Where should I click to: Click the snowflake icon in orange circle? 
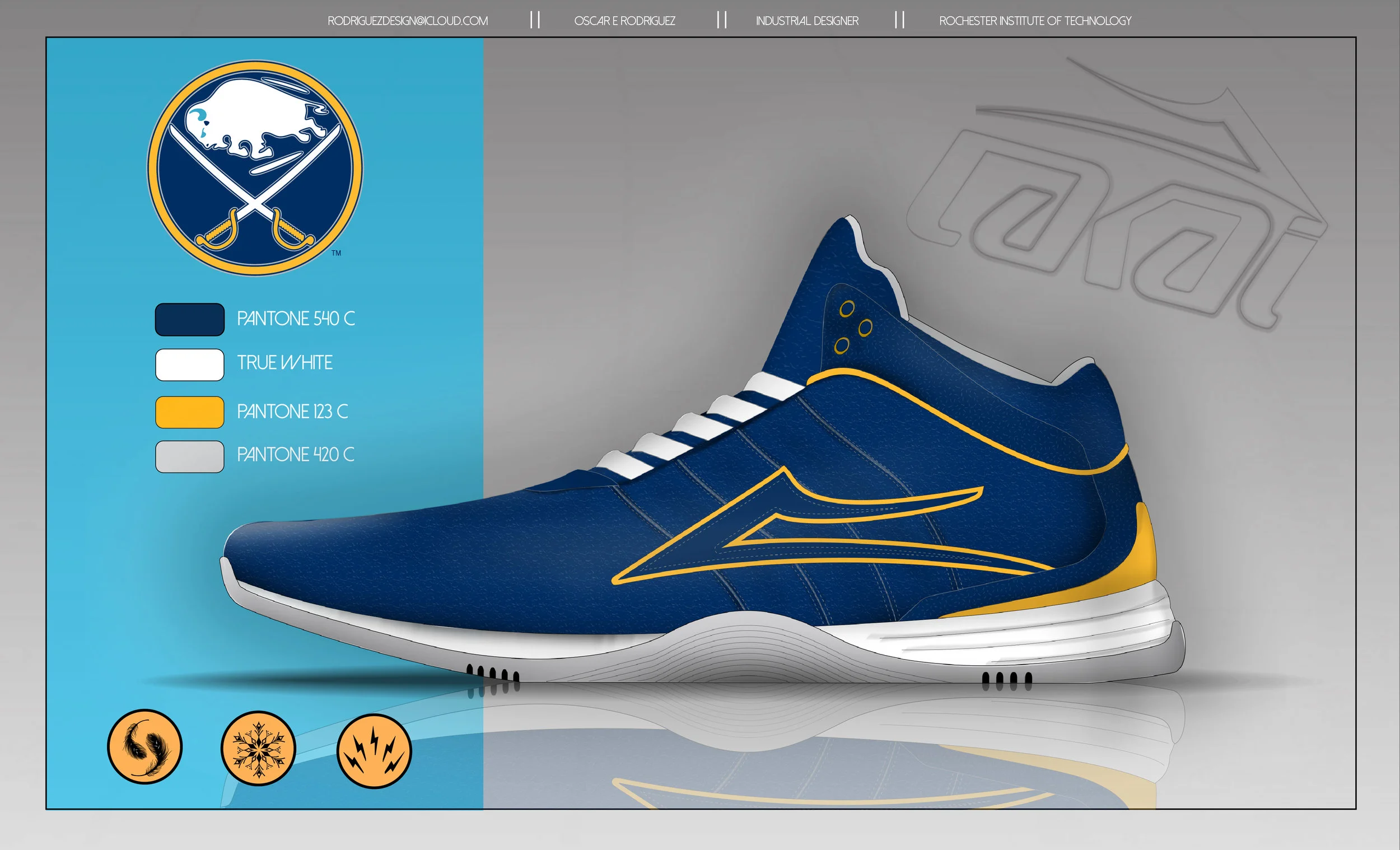pos(259,749)
